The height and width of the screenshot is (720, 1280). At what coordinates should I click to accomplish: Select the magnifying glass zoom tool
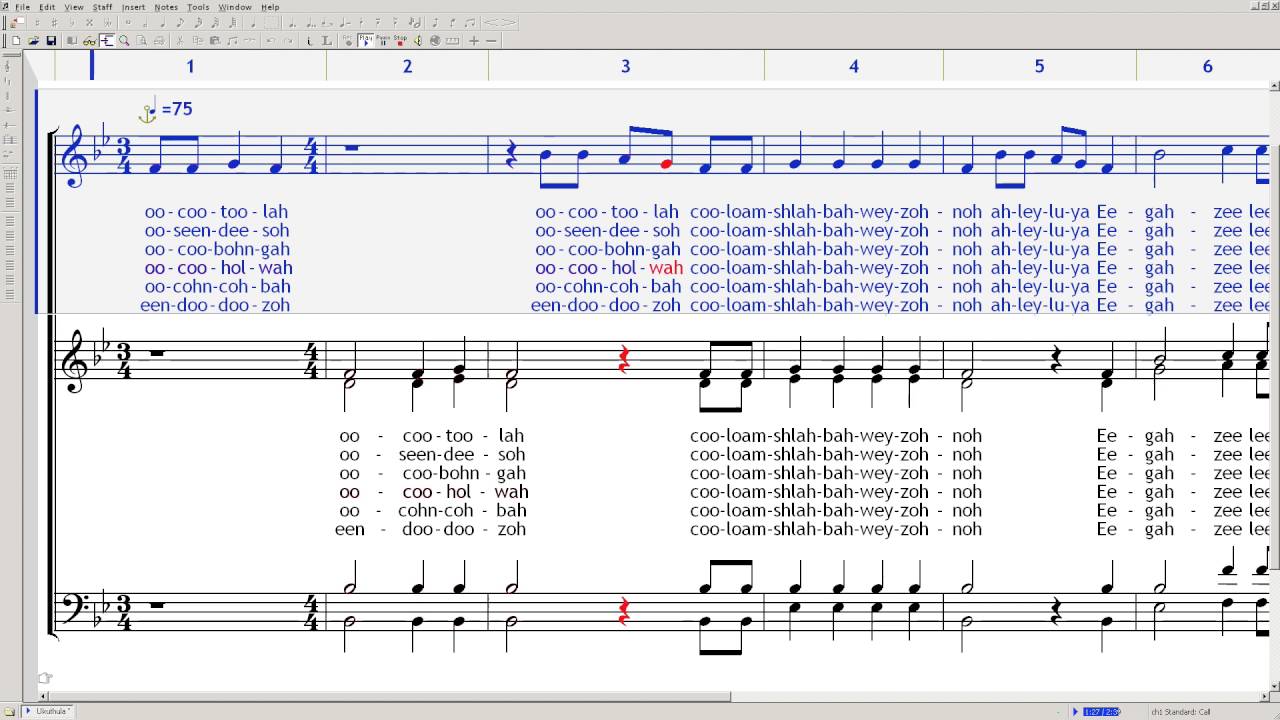tap(124, 41)
